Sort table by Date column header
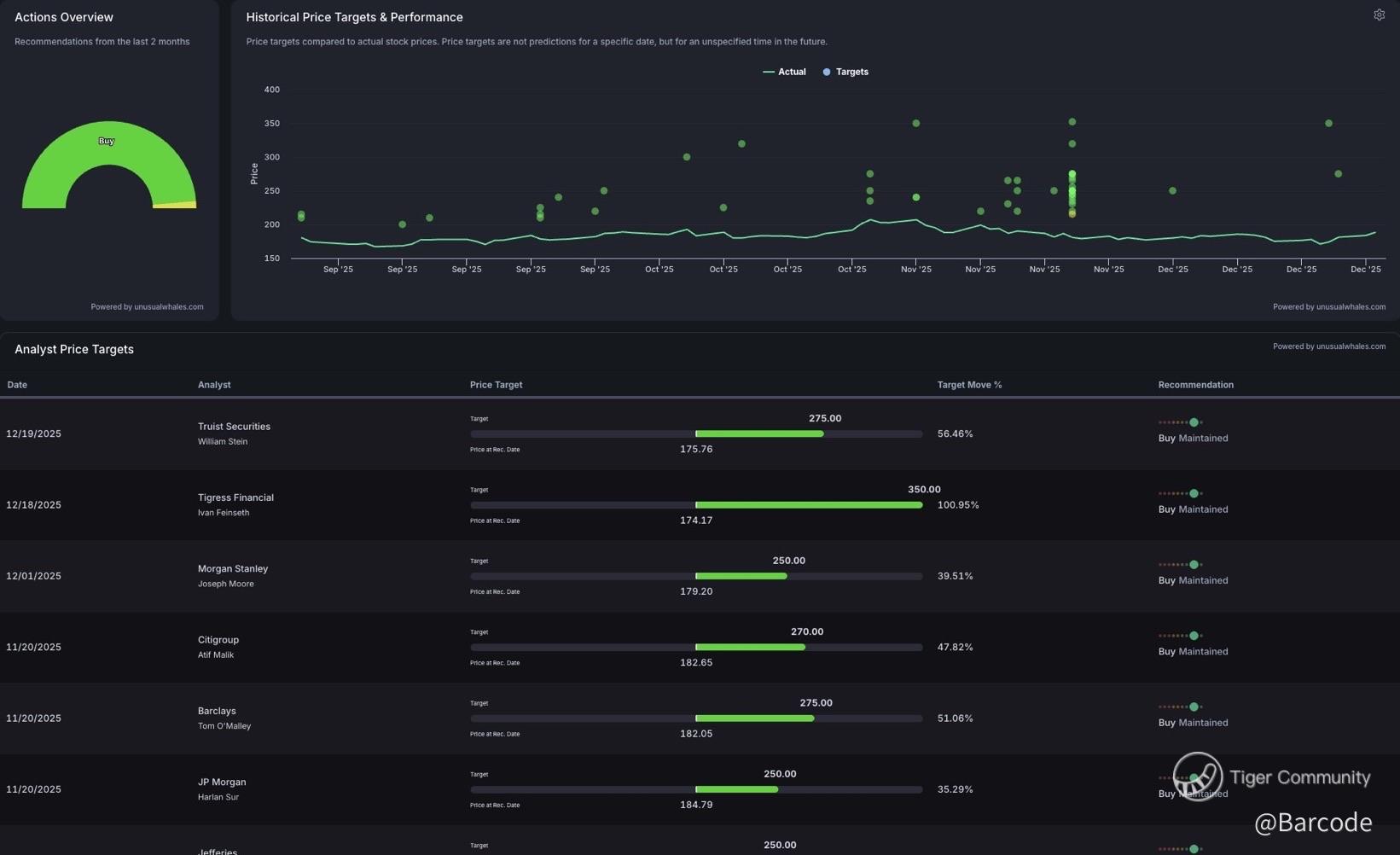Screen dimensions: 1400x855 click(x=17, y=385)
